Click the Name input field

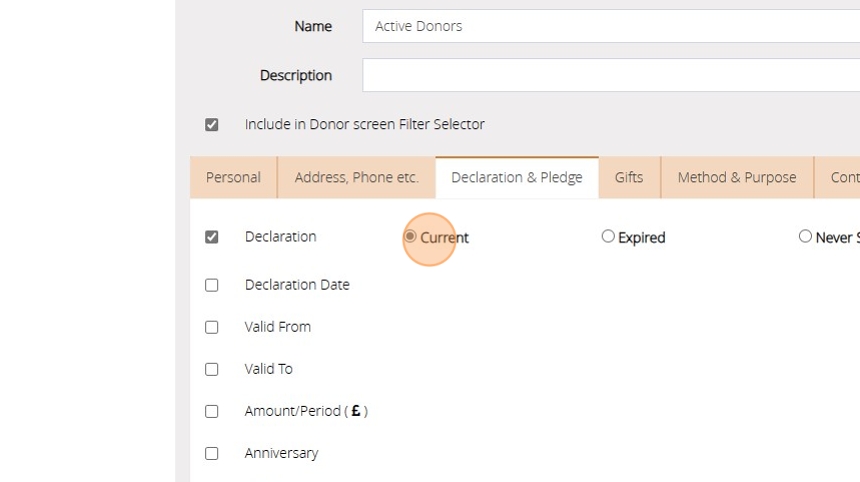pyautogui.click(x=610, y=26)
